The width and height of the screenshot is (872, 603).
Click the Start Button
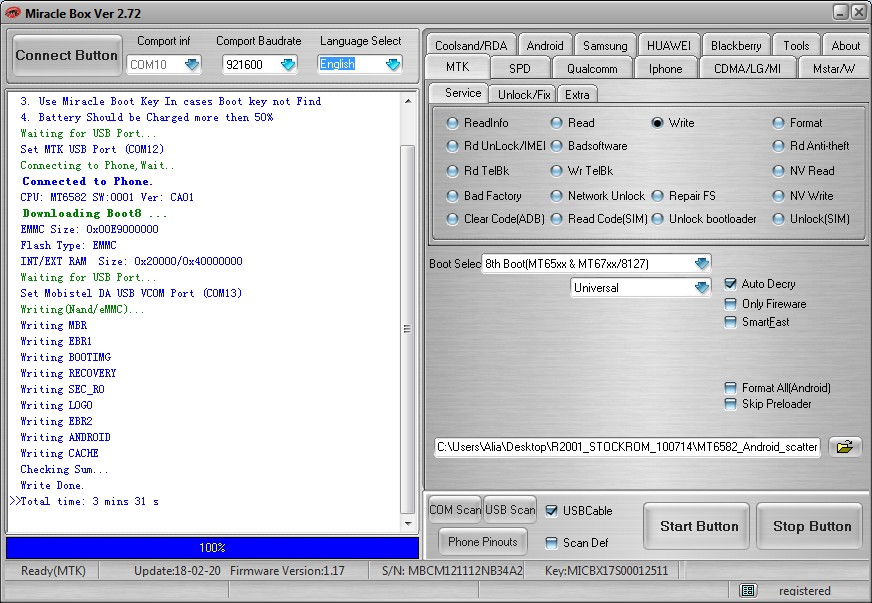coord(698,526)
